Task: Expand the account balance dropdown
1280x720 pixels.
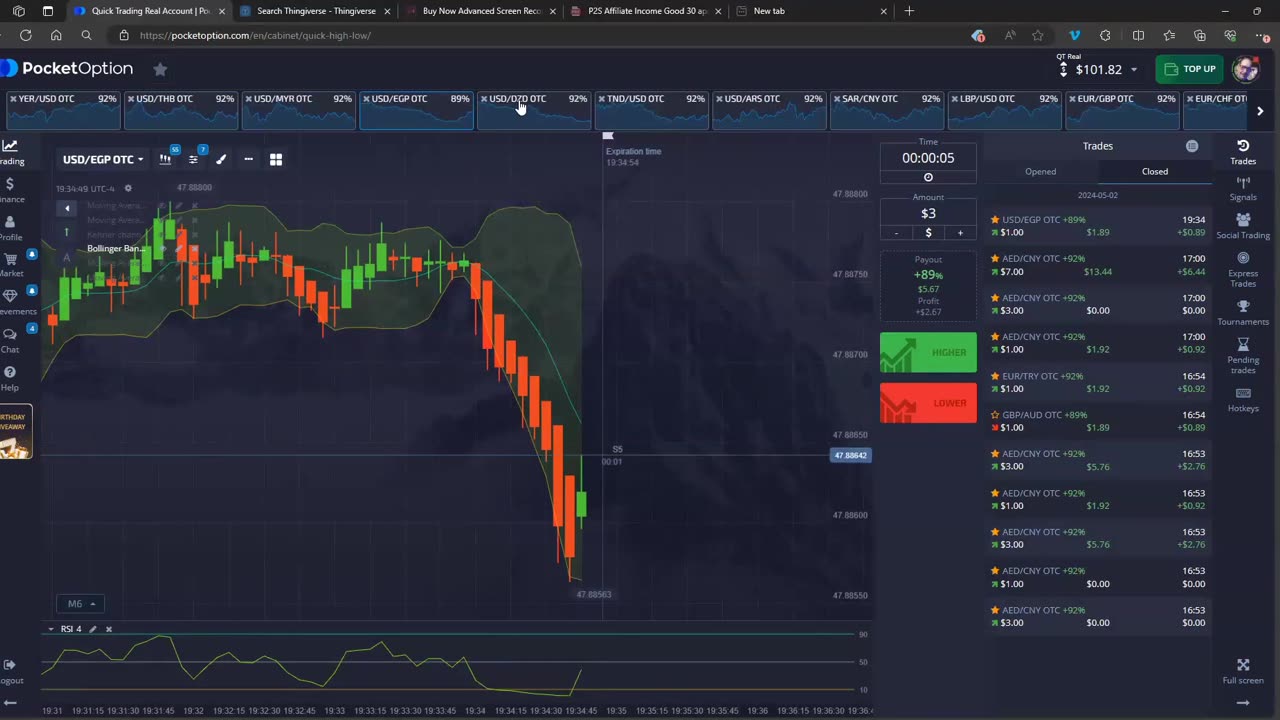Action: point(1133,70)
